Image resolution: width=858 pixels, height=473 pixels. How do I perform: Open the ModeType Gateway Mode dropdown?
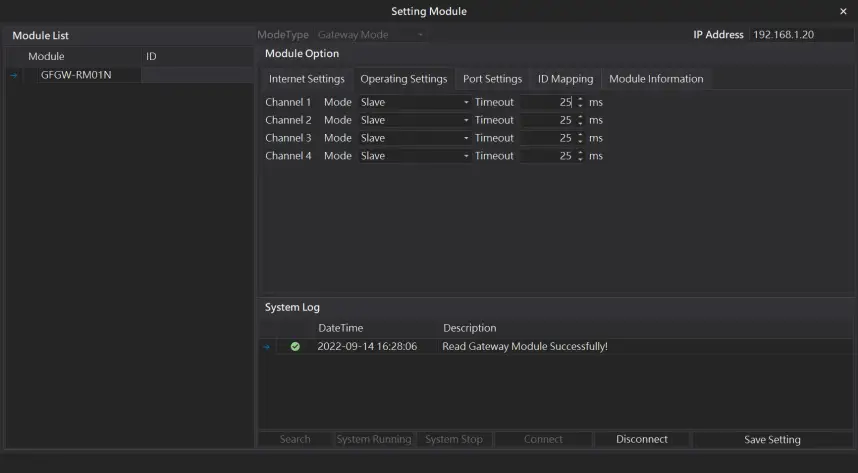click(x=371, y=34)
